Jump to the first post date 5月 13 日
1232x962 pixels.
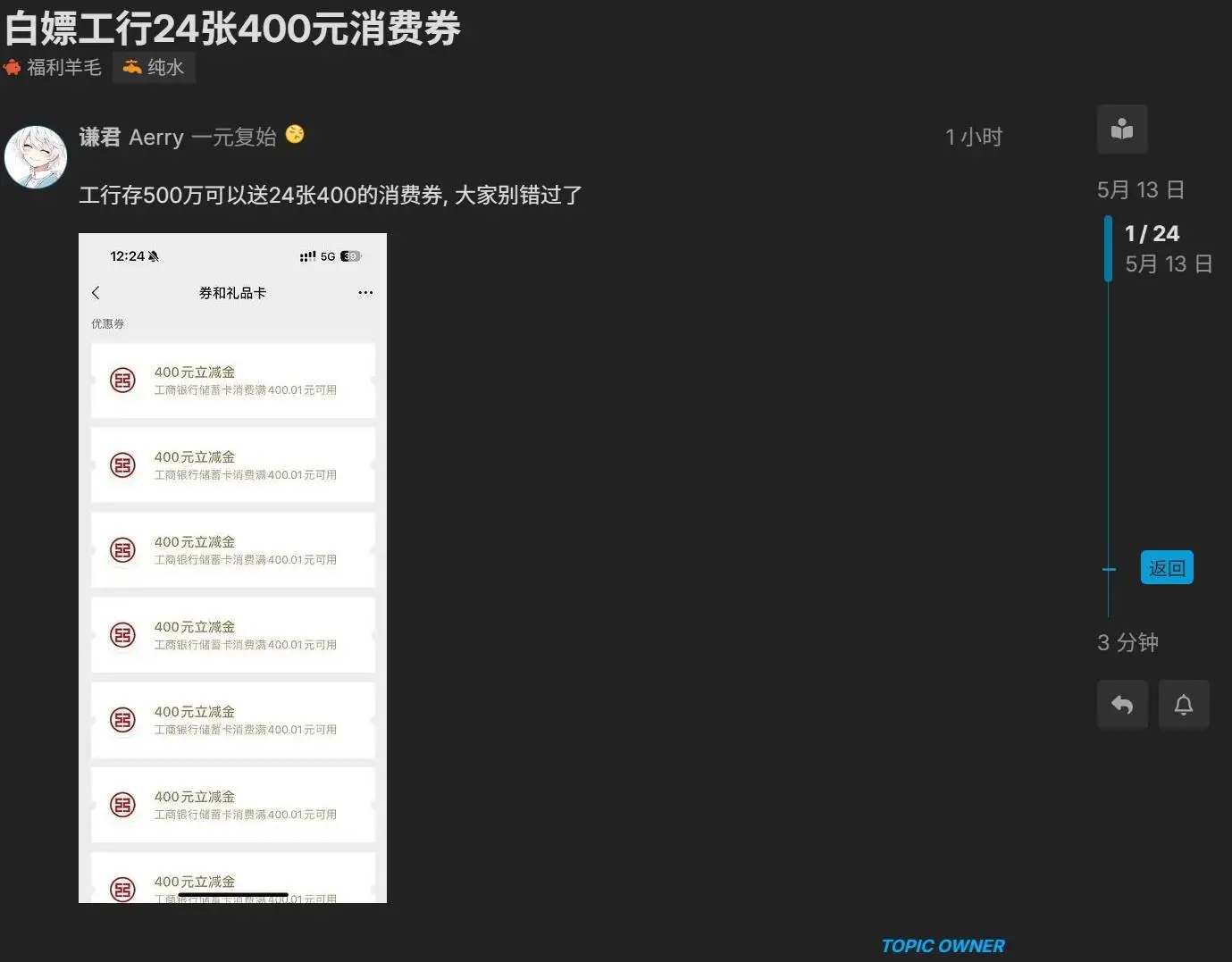pyautogui.click(x=1141, y=189)
